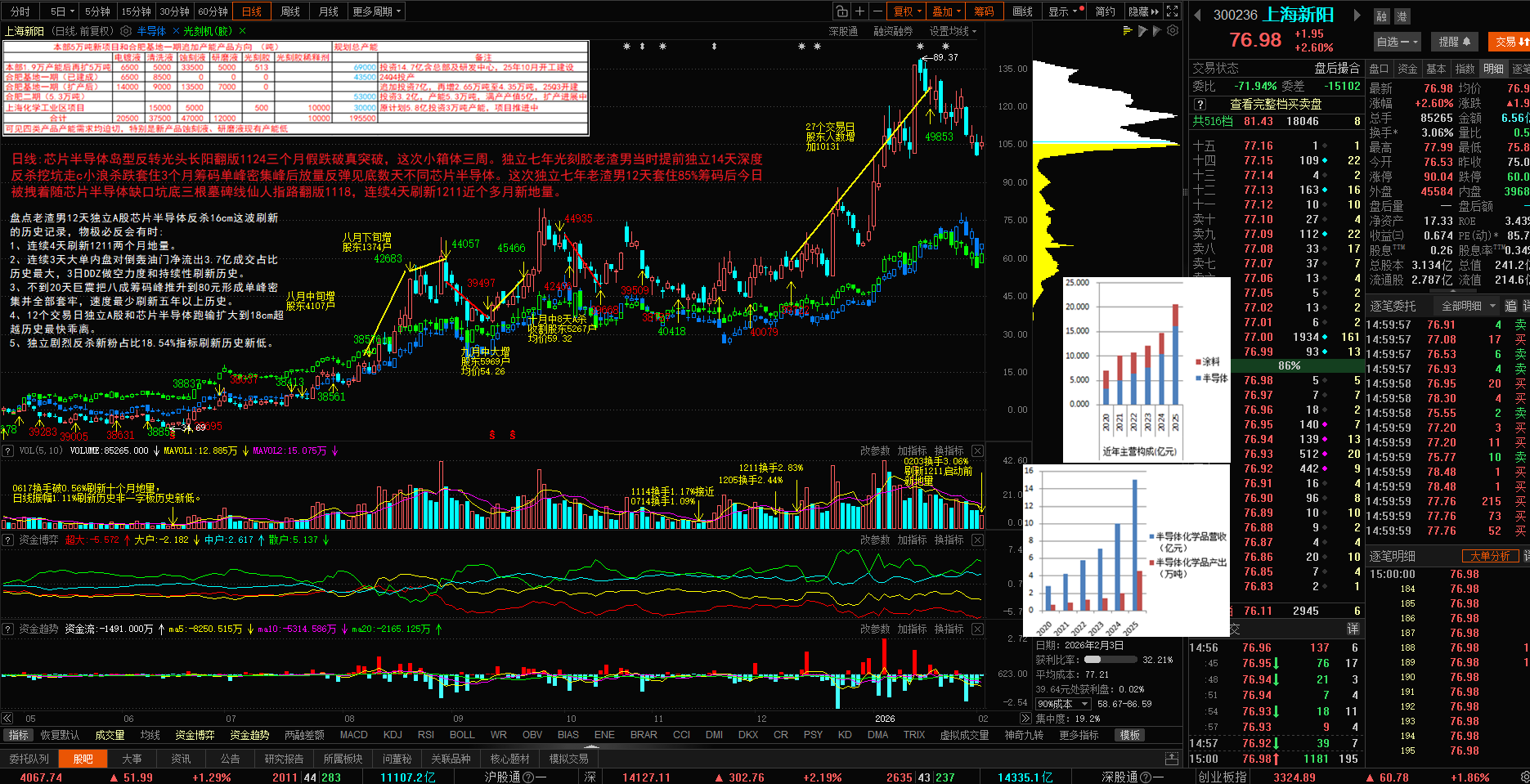1530x784 pixels.
Task: Remove the 光刻机(胶) overlay via its X
Action: coord(240,31)
